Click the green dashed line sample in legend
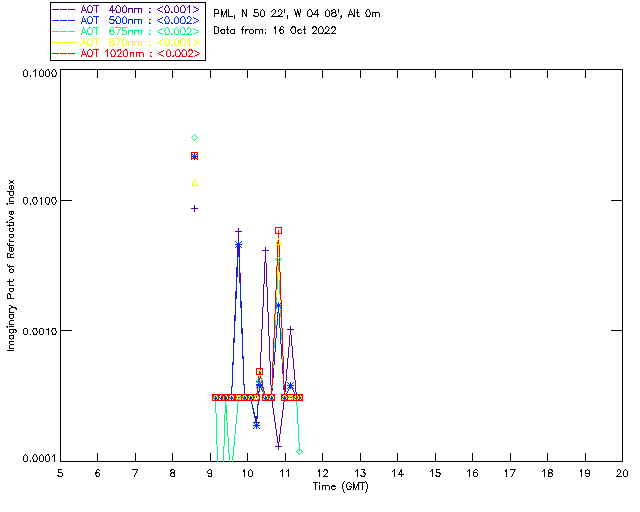 [64, 31]
